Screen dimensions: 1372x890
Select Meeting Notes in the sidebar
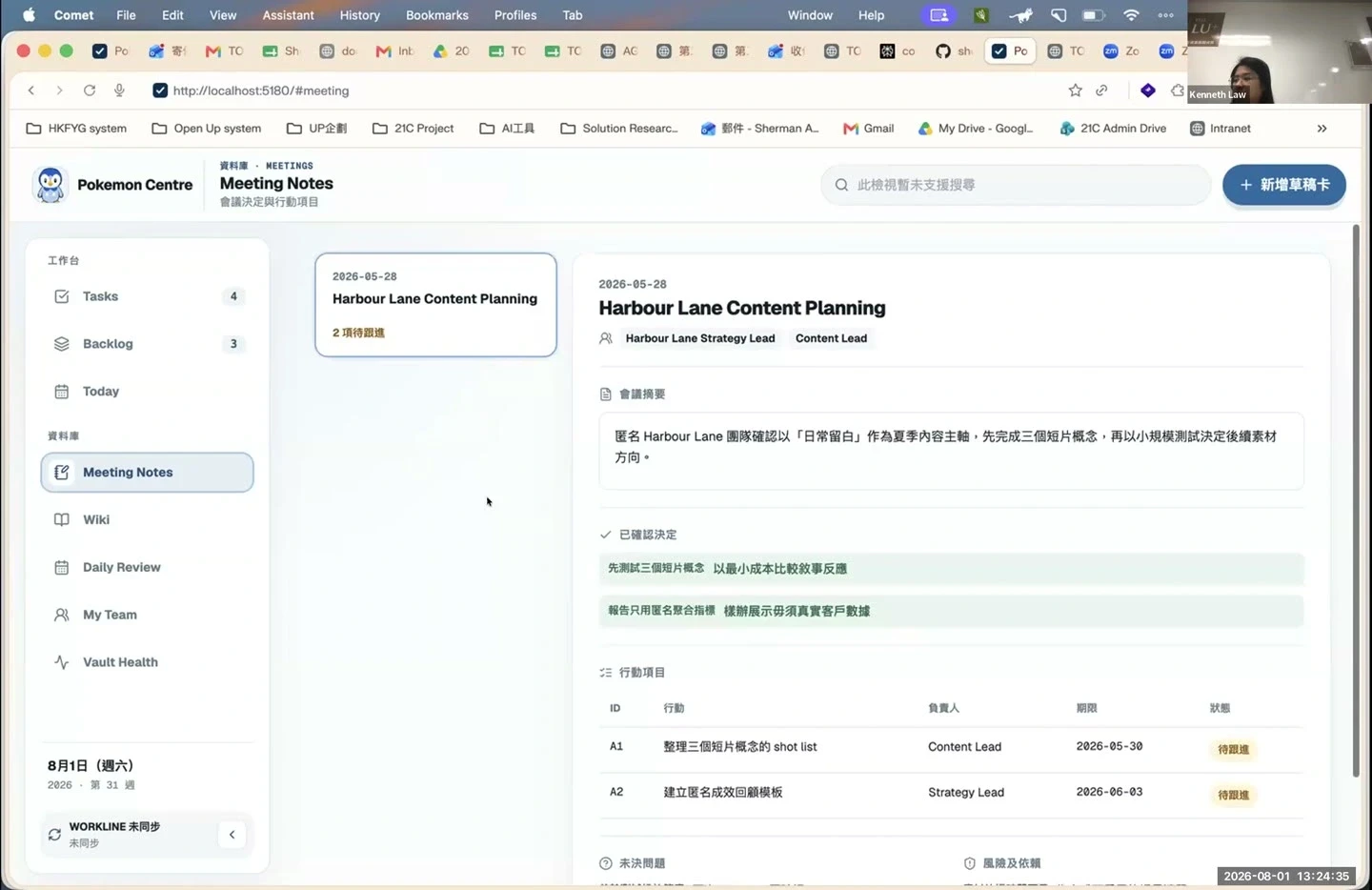pyautogui.click(x=148, y=473)
